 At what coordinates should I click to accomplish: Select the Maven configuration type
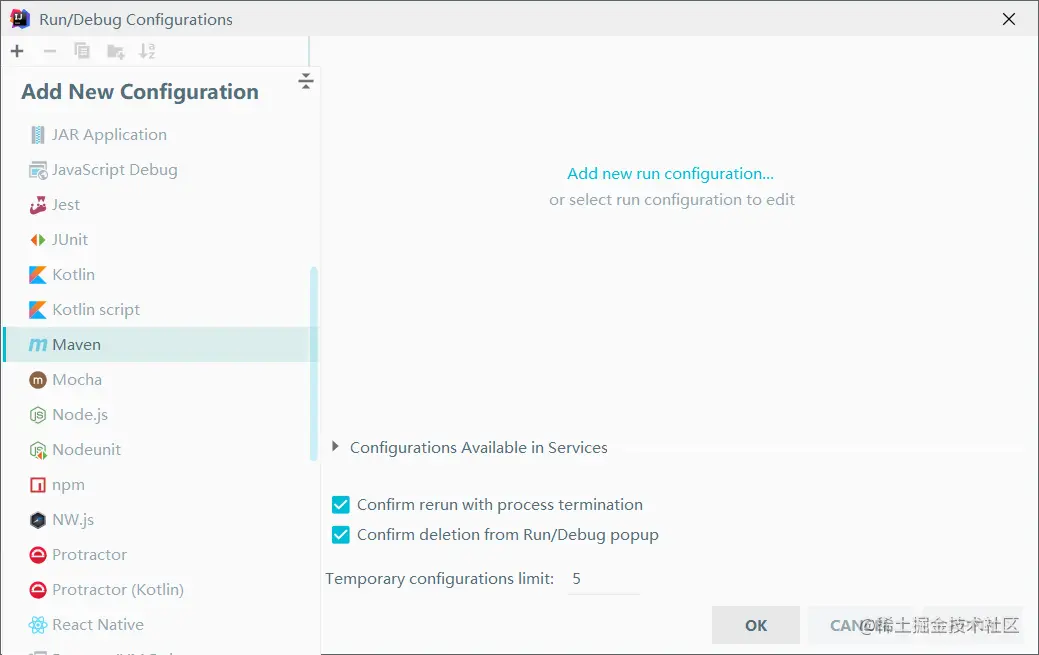160,345
